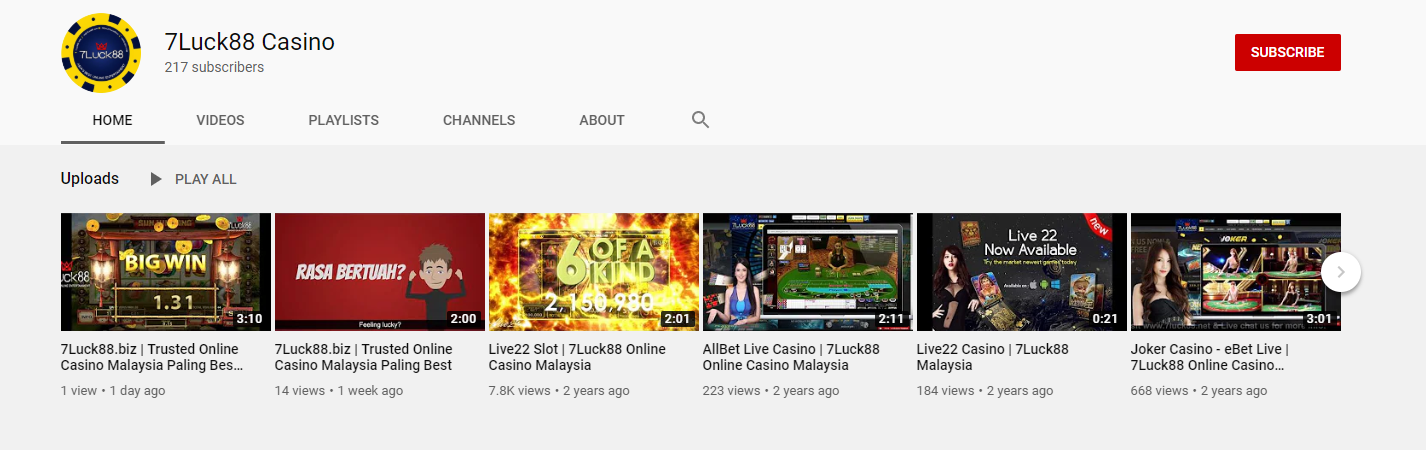The height and width of the screenshot is (450, 1426).
Task: Click the 1 view 1 day ago text
Action: coord(113,391)
